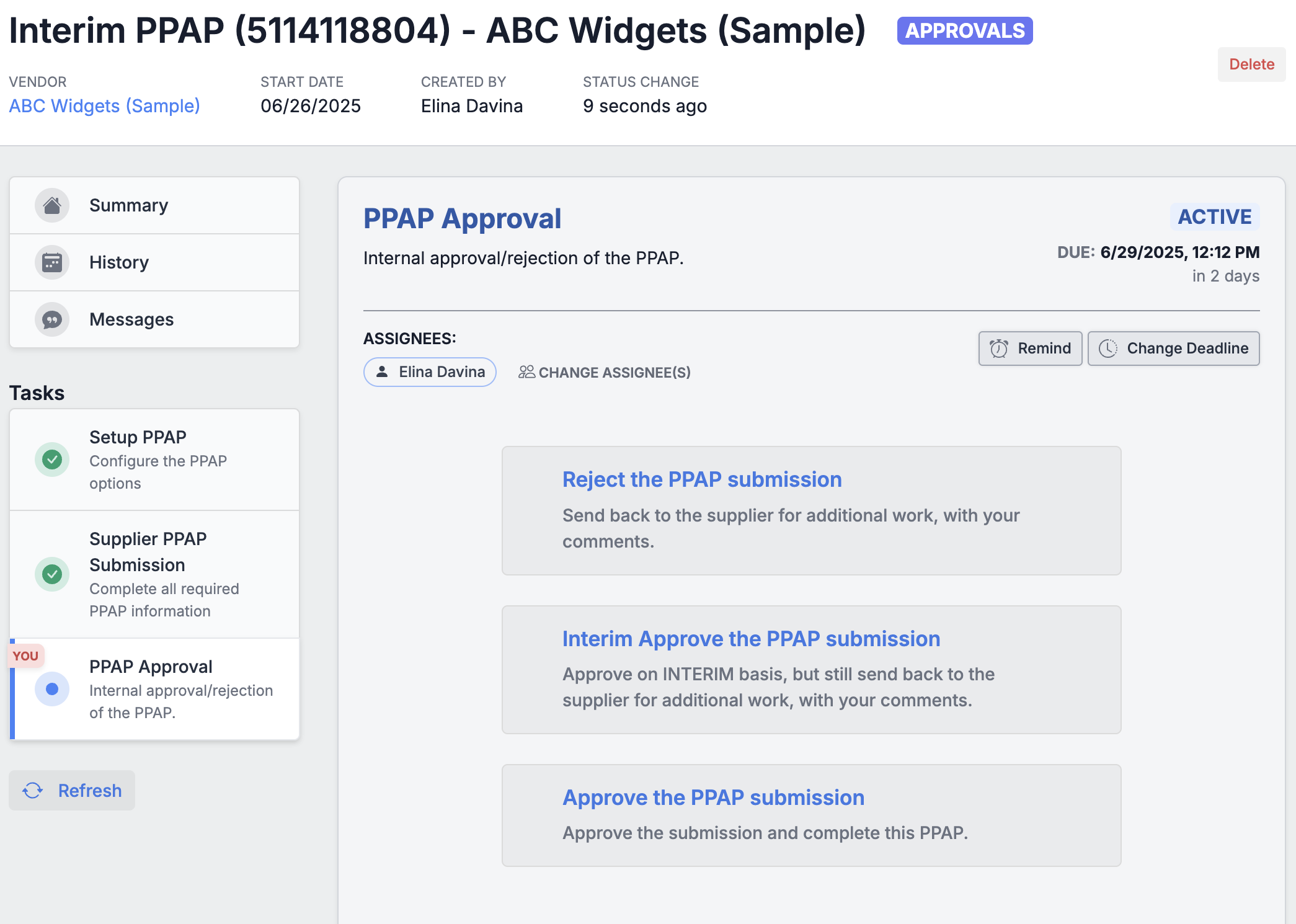Screen dimensions: 1296x924
Task: Click the circular arrows Refresh icon
Action: coord(33,791)
